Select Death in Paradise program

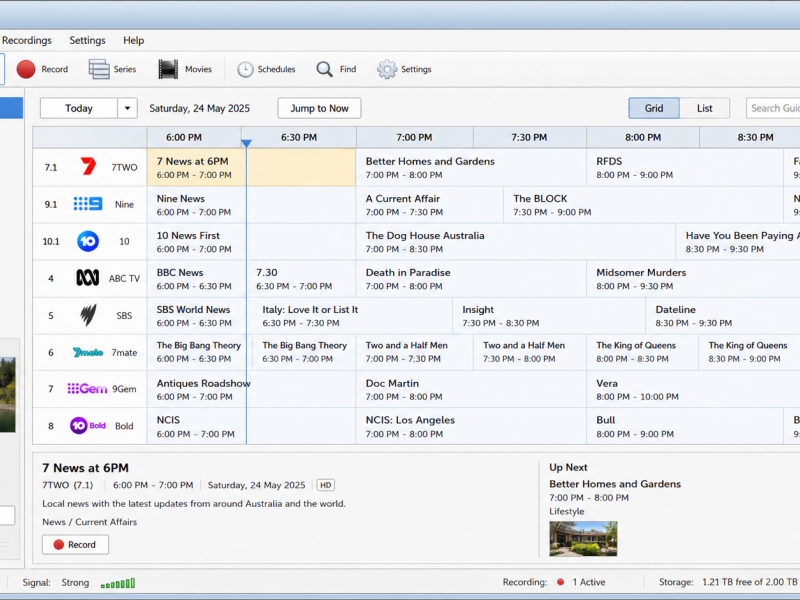(x=471, y=279)
